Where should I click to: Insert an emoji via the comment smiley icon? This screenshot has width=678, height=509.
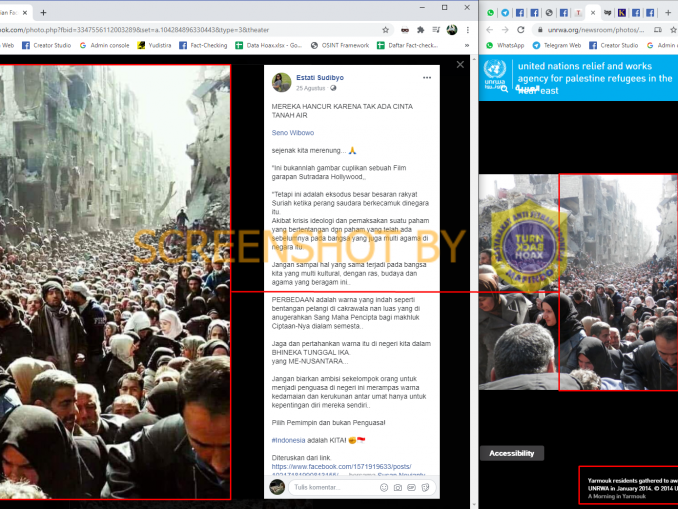[x=384, y=487]
